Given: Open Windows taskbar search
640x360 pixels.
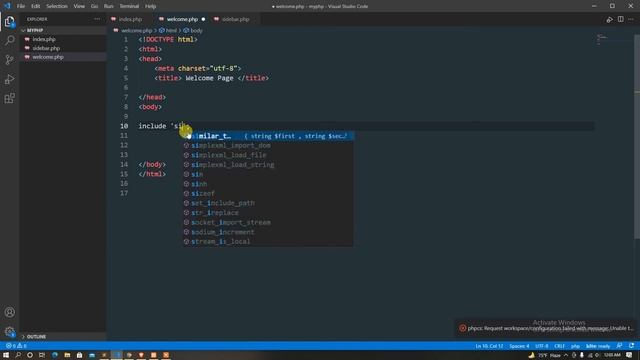Looking at the screenshot, I should (x=18, y=355).
